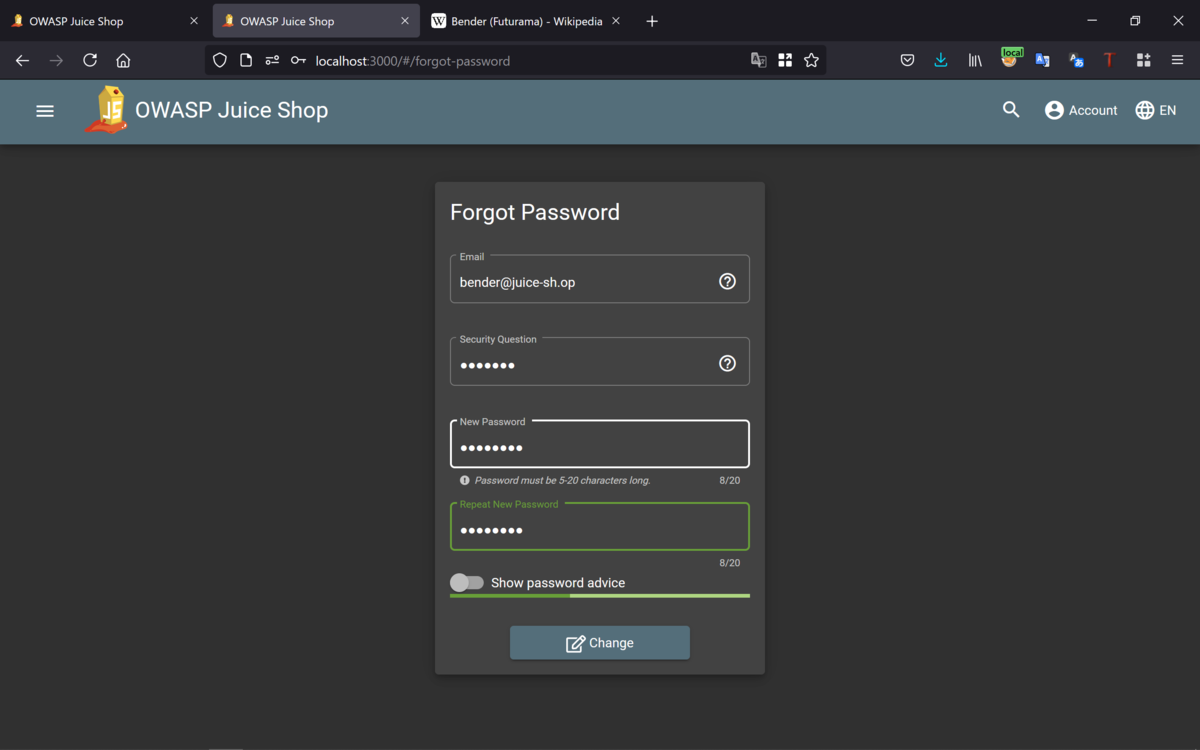Focus the Repeat New Password field
The height and width of the screenshot is (750, 1200).
click(600, 527)
